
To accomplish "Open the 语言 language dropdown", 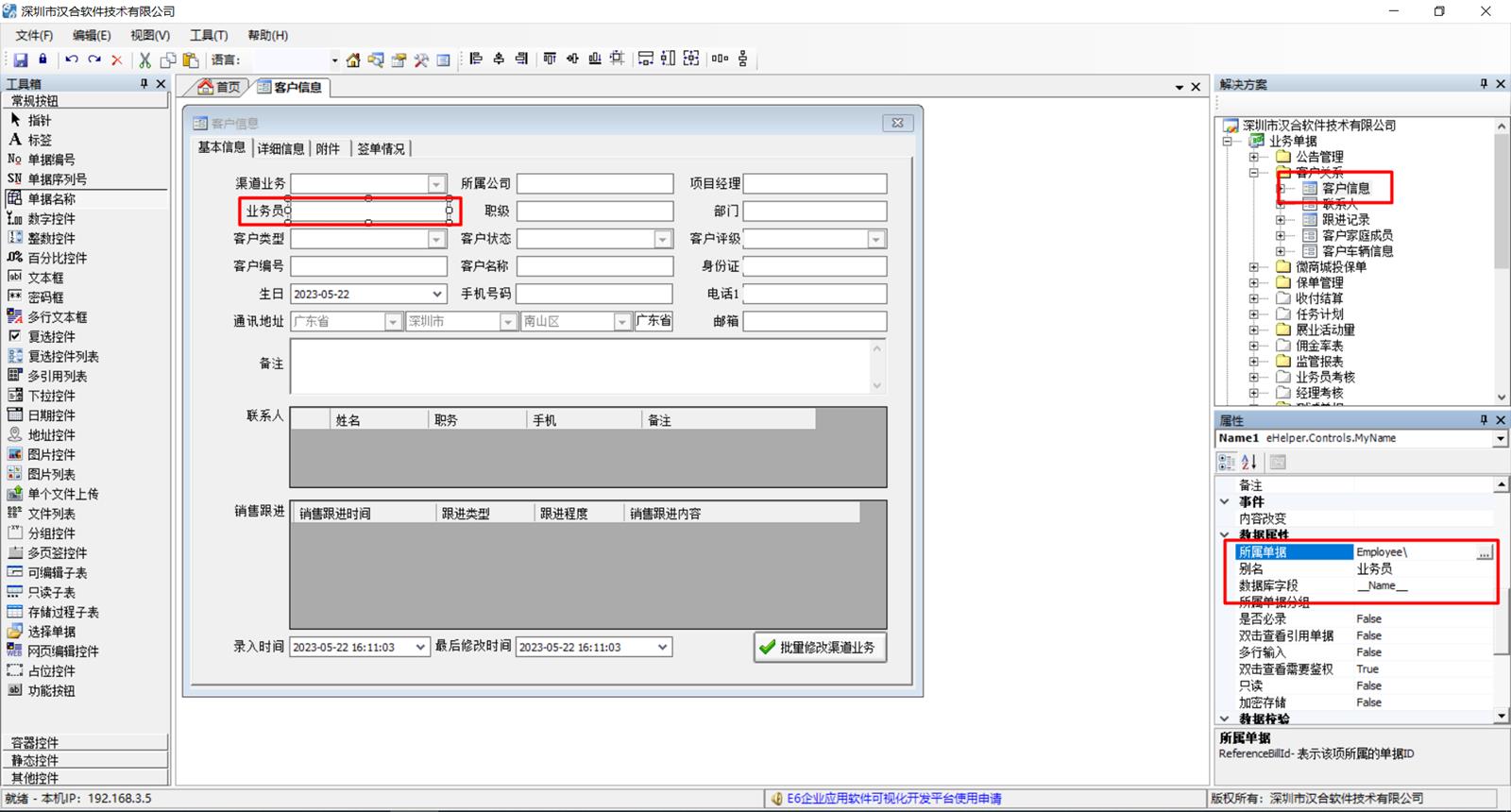I will 334,59.
